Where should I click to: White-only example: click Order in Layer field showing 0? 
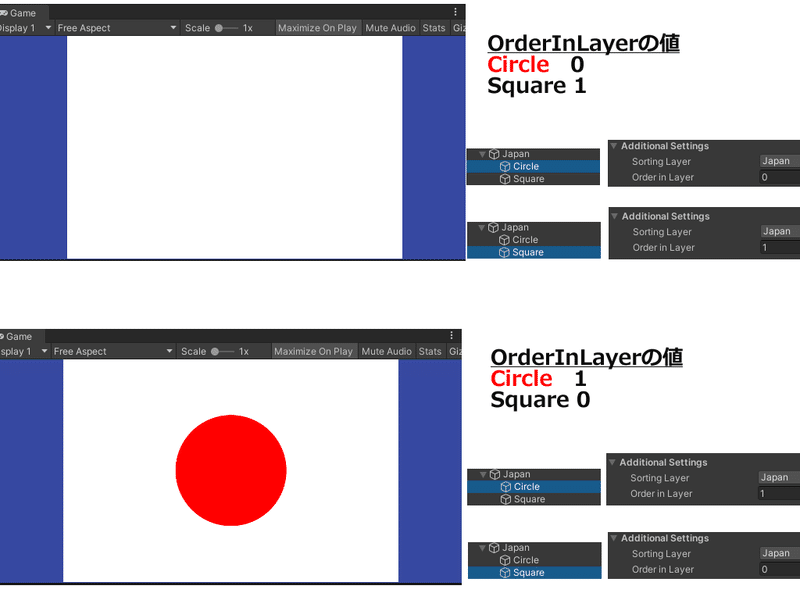click(x=780, y=177)
